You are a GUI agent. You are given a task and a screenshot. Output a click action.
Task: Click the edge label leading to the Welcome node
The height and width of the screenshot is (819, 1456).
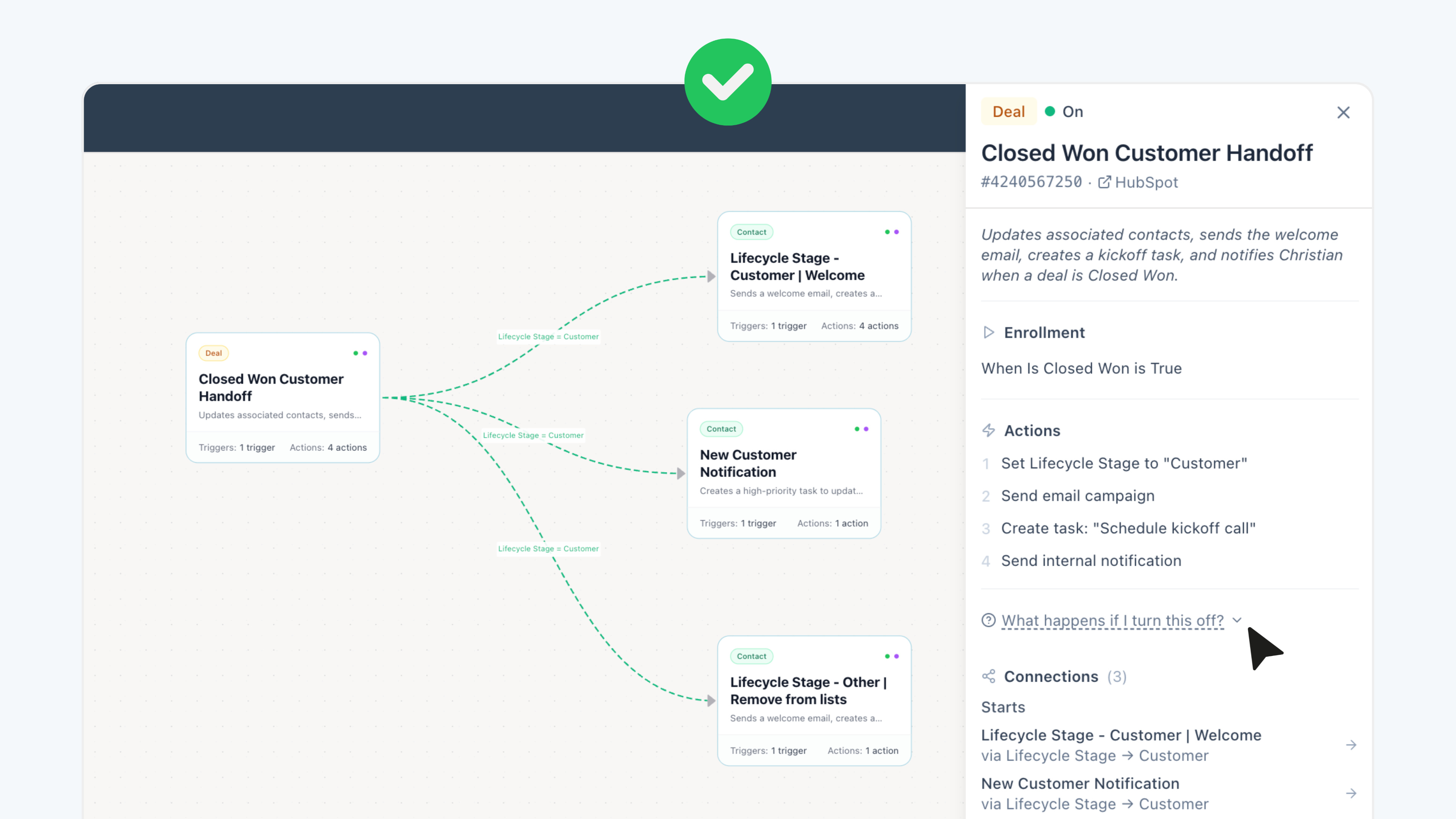click(548, 336)
